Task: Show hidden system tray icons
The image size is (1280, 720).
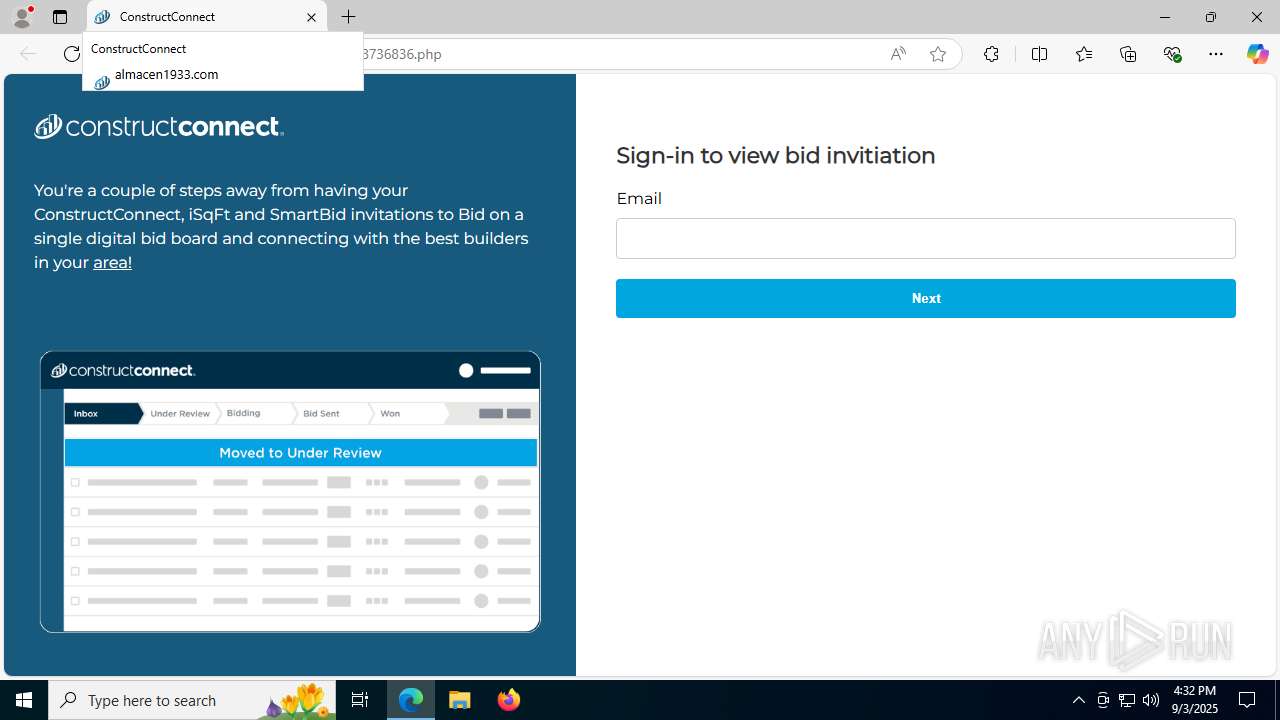Action: [1078, 700]
